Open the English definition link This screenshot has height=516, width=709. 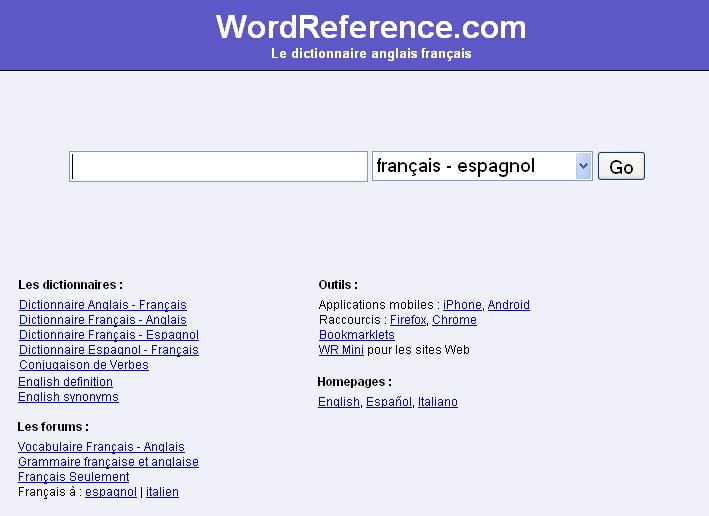tap(66, 382)
